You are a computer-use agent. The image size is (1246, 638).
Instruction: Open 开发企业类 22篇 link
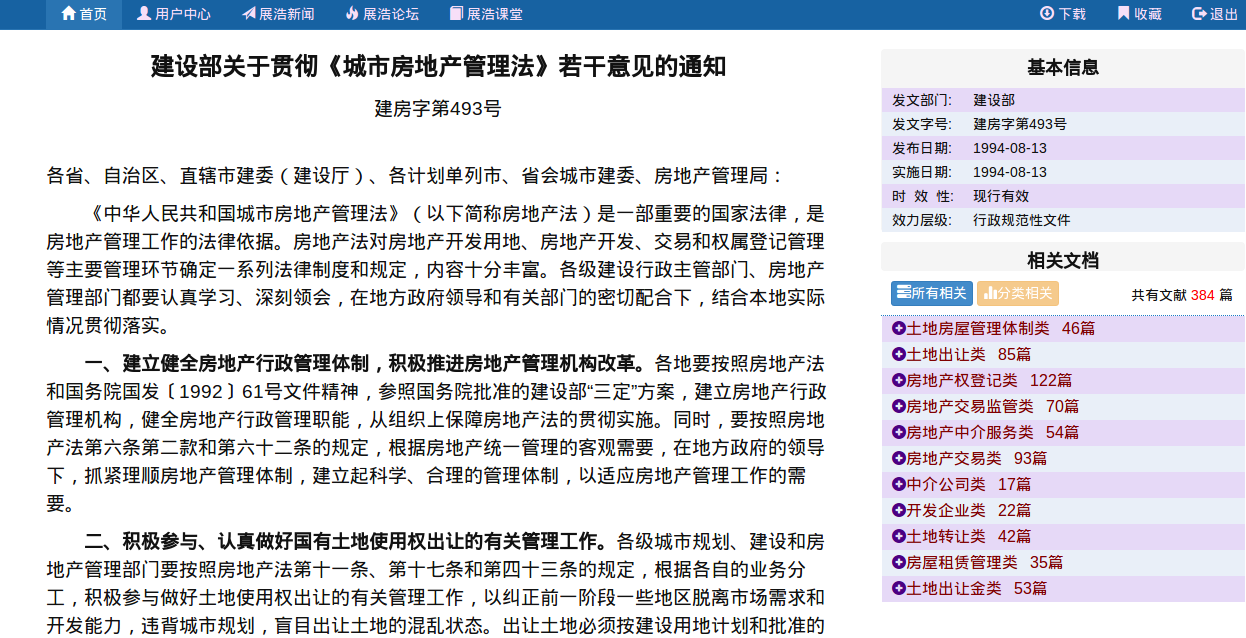[969, 510]
